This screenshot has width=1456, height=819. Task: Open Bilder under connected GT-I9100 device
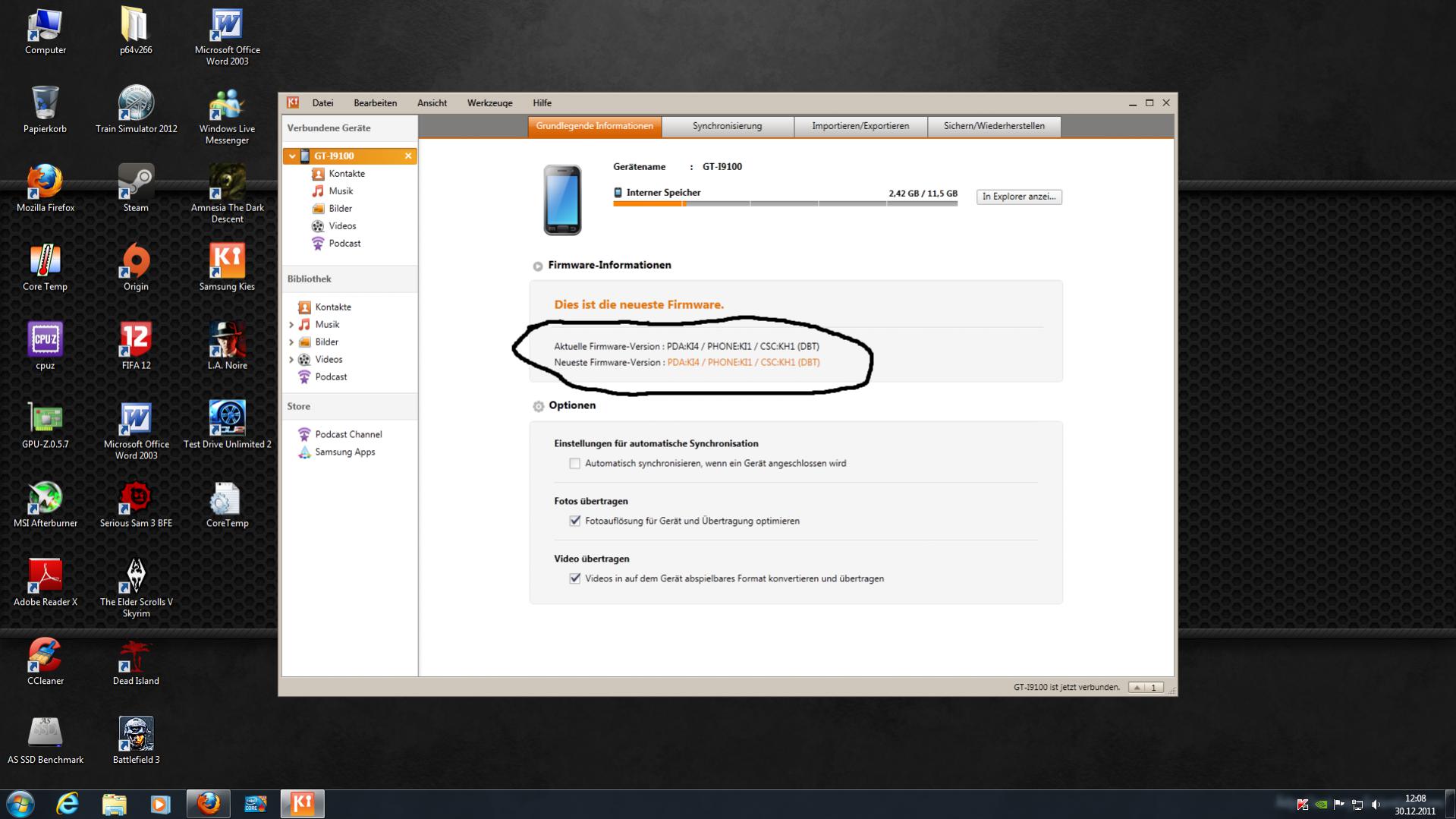(332, 209)
